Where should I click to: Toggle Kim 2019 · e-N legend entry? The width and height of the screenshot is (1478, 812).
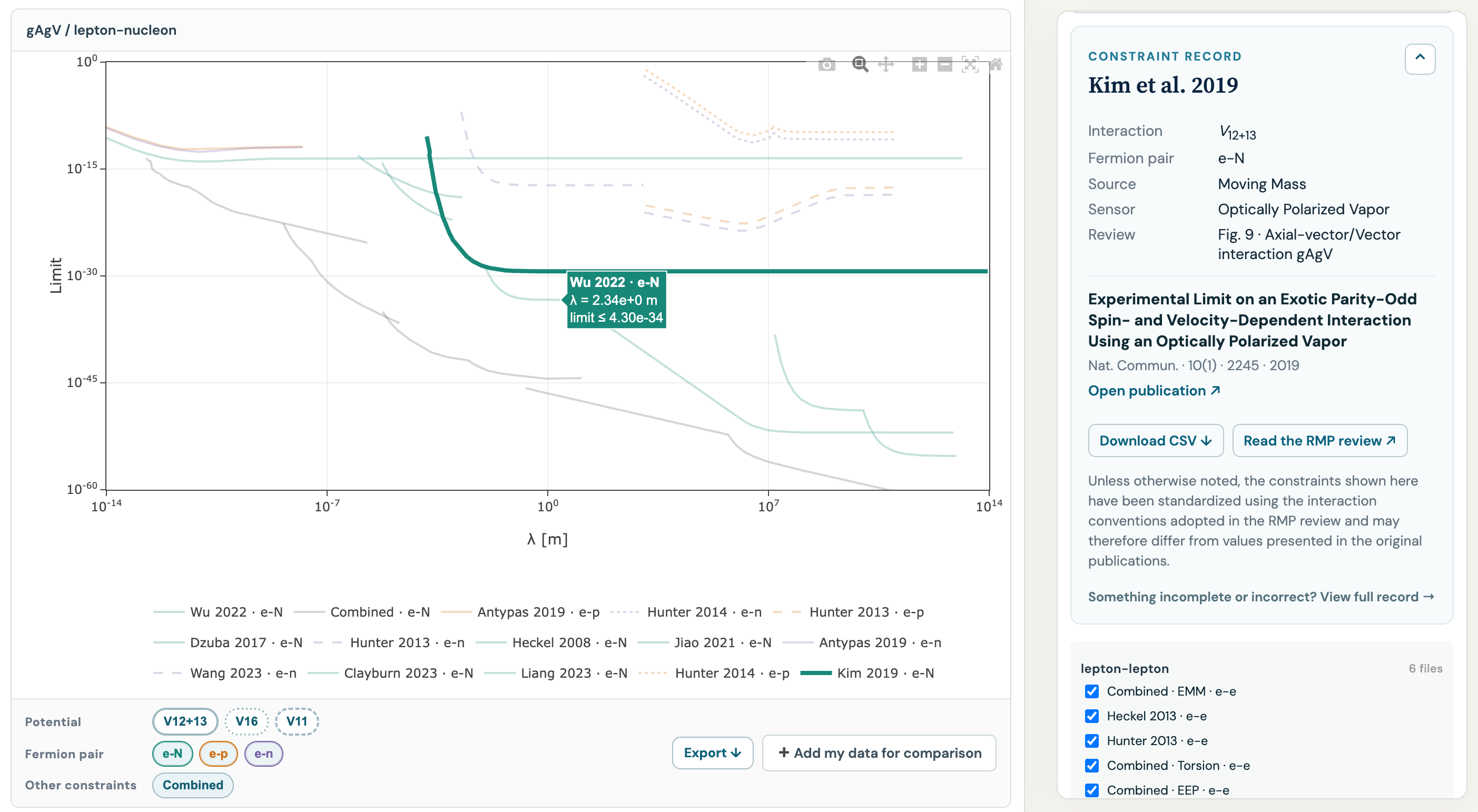pyautogui.click(x=868, y=672)
